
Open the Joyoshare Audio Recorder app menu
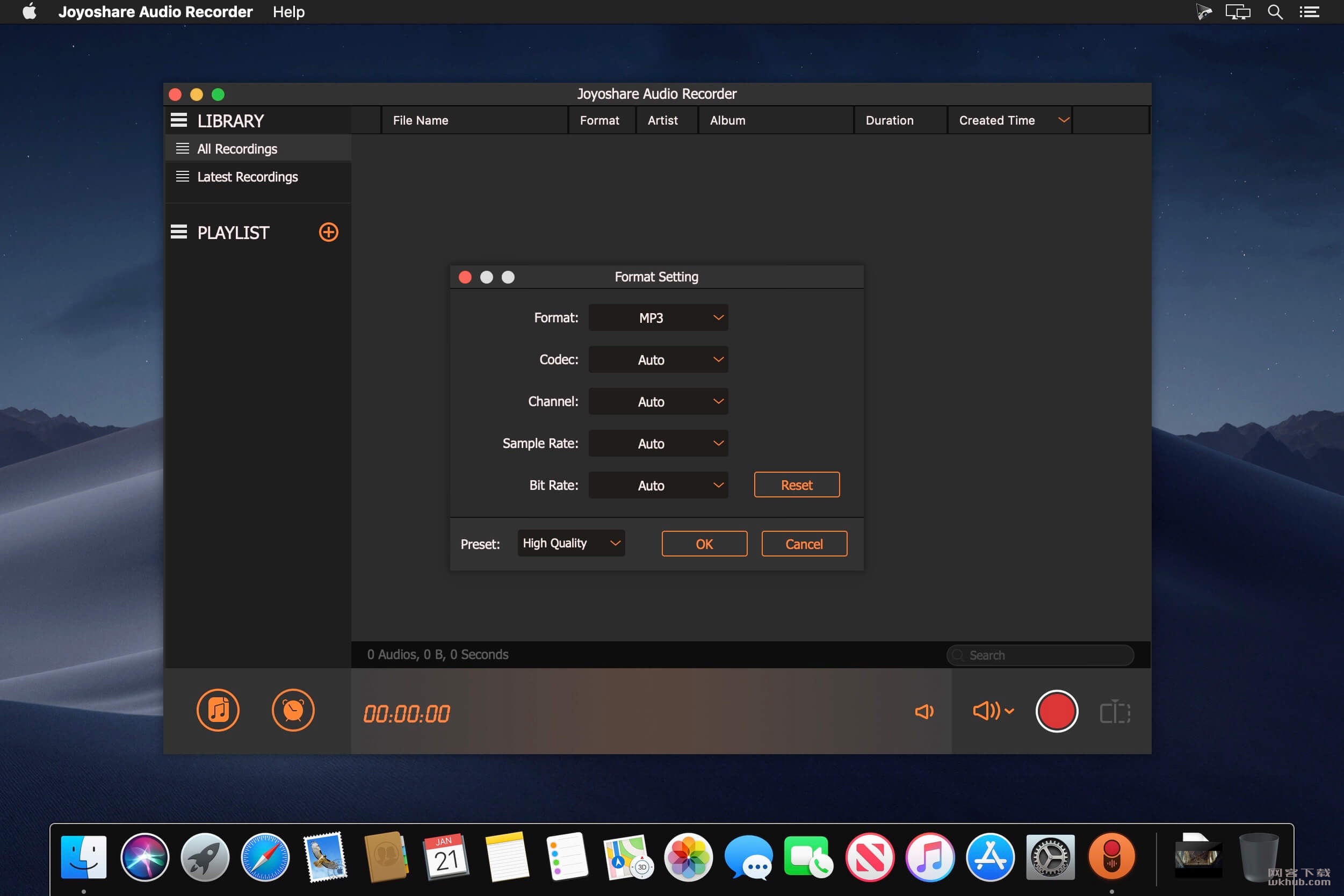tap(155, 11)
